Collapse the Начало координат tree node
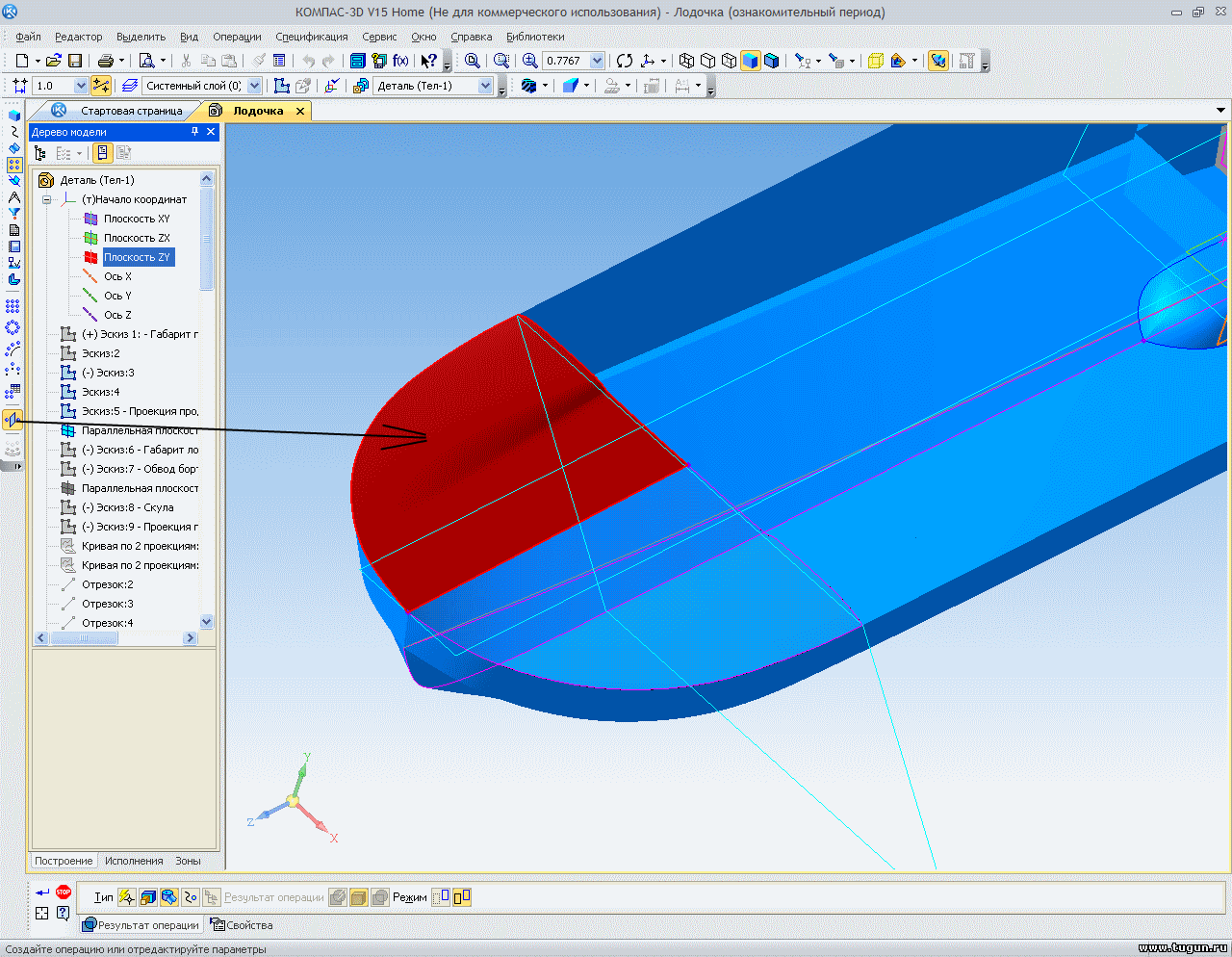The height and width of the screenshot is (957, 1232). (46, 199)
